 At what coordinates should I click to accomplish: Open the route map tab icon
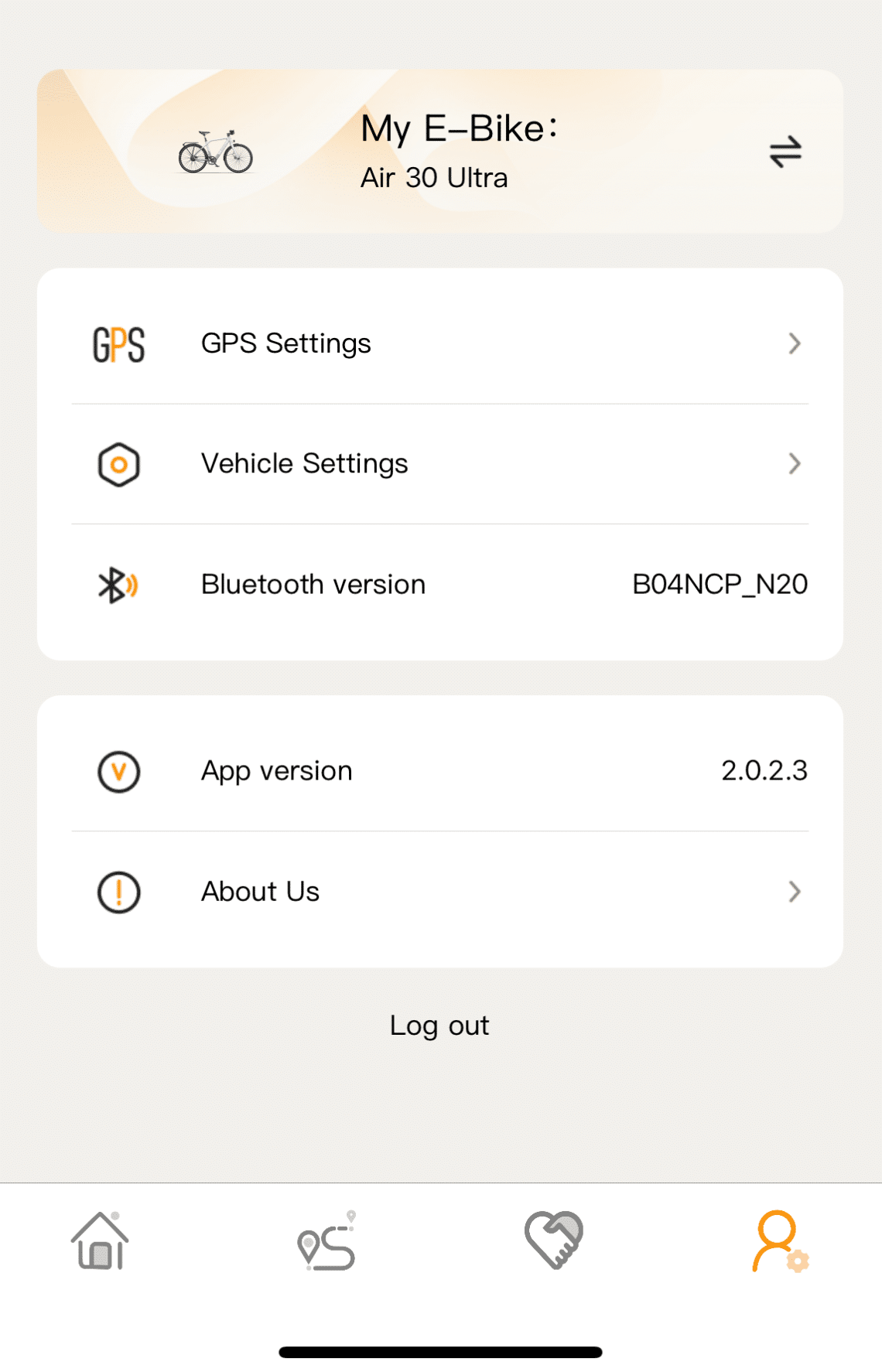(x=327, y=1241)
